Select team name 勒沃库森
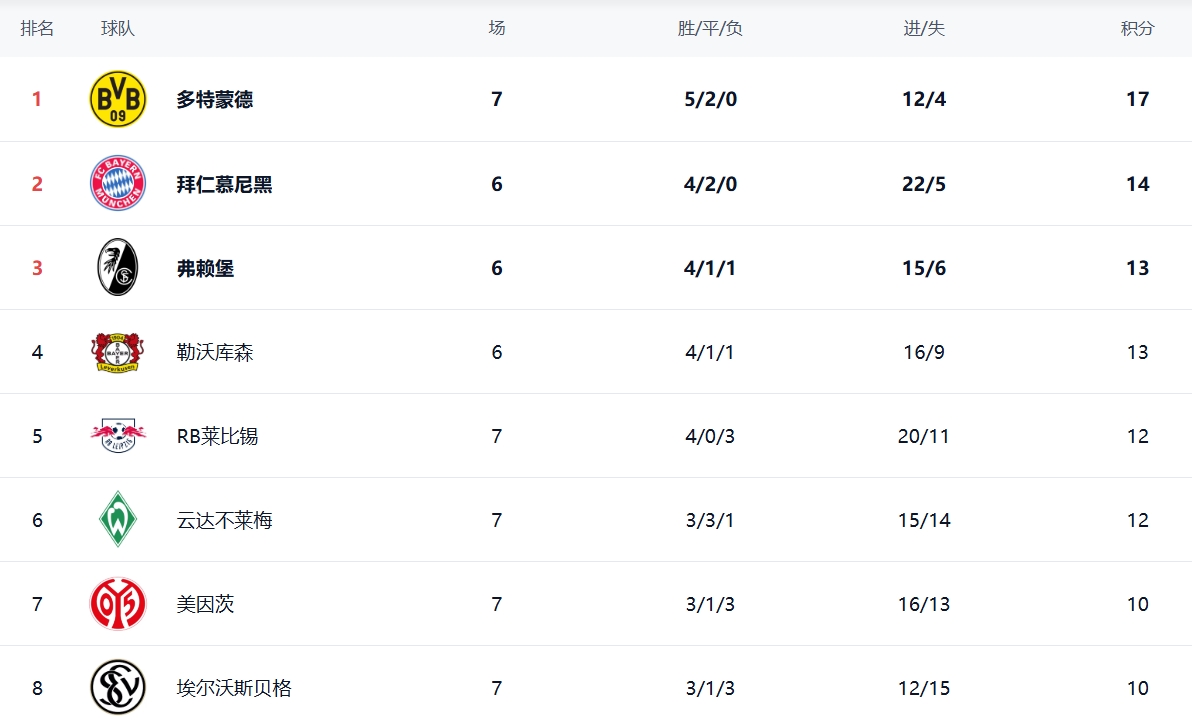Viewport: 1192px width, 728px height. 214,352
